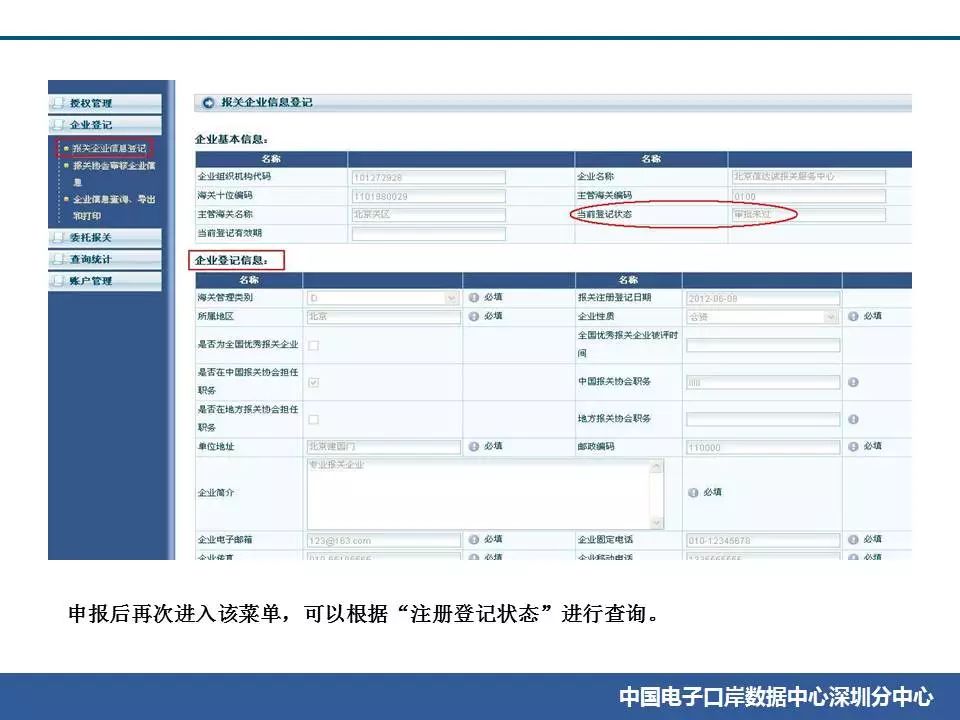This screenshot has height=720, width=960.
Task: Click the info icon beside 企业简介 text area
Action: click(693, 493)
